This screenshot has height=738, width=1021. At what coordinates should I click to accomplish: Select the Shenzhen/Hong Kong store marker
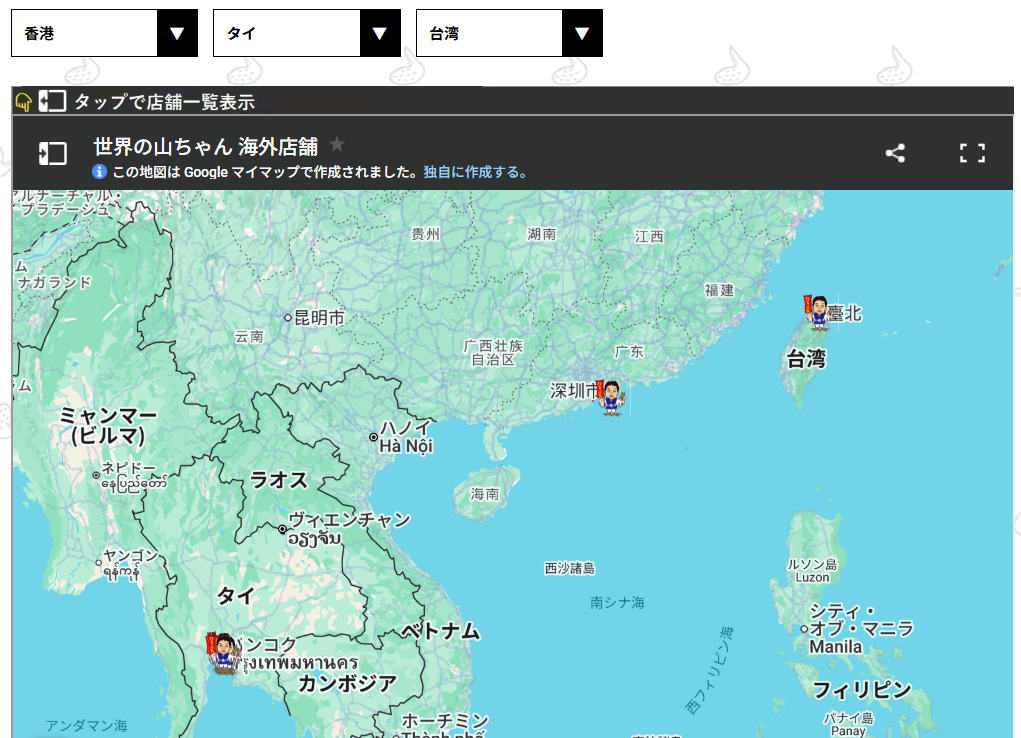[610, 397]
